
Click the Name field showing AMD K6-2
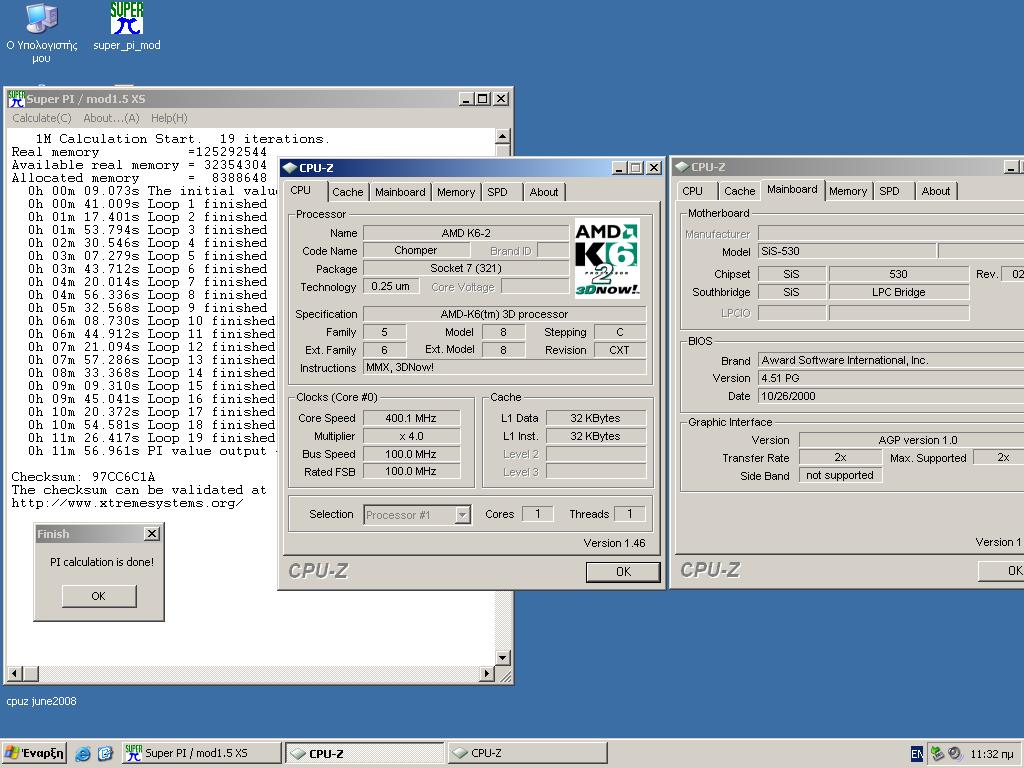coord(466,233)
